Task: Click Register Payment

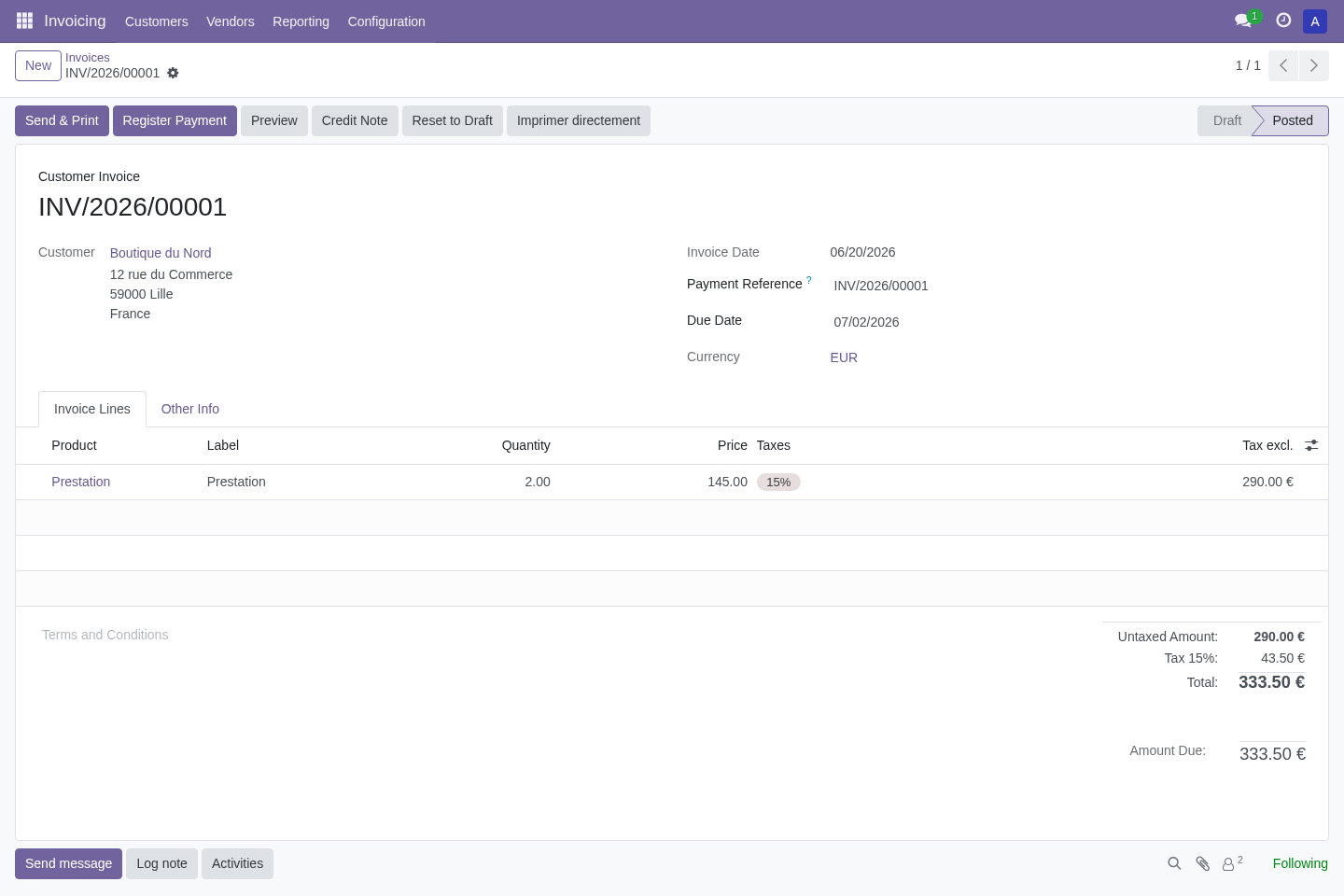Action: point(175,120)
